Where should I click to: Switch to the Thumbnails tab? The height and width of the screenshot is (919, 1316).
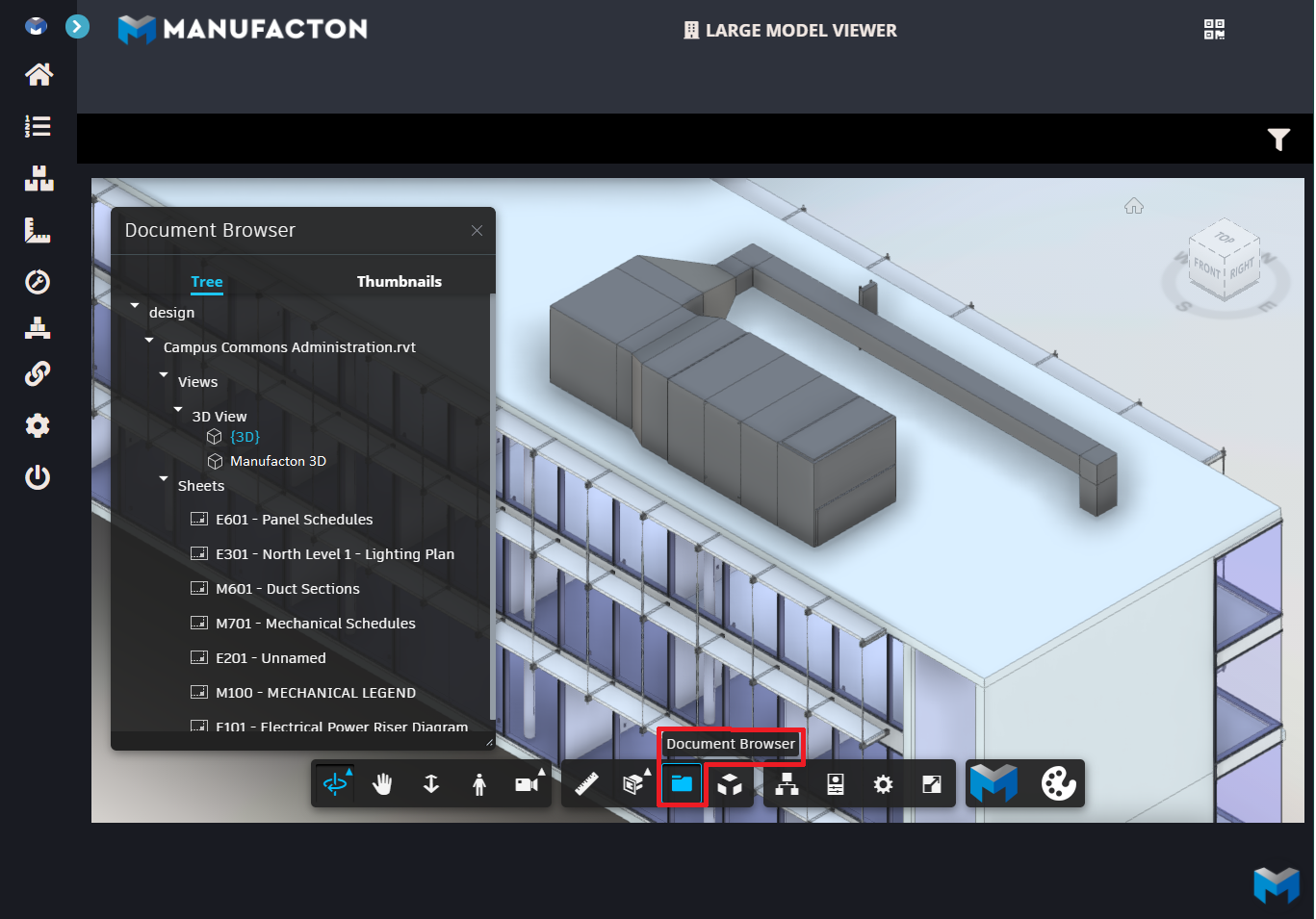click(400, 281)
